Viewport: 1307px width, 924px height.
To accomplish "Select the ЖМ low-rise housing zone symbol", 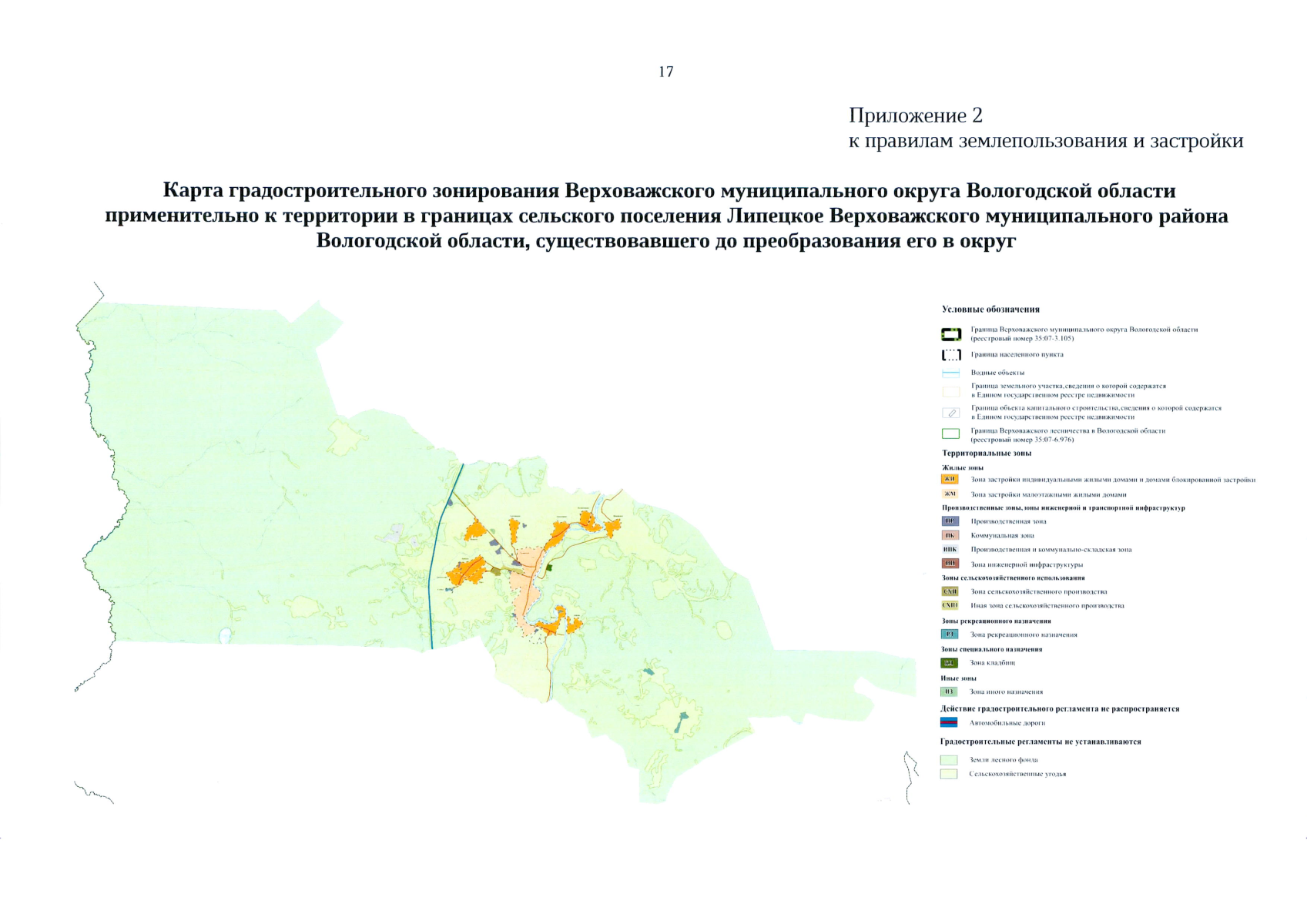I will (950, 494).
